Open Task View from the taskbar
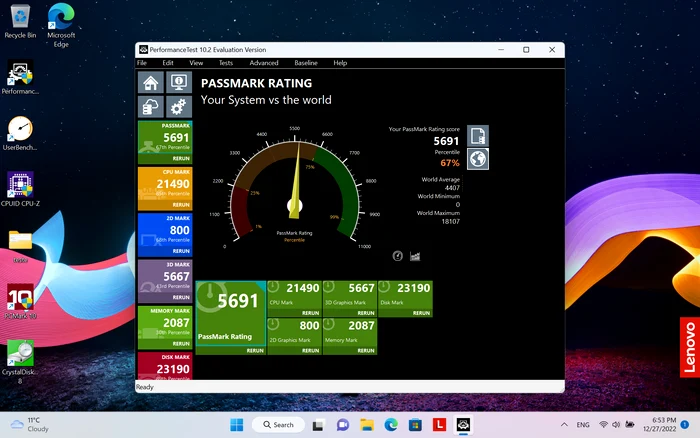This screenshot has width=700, height=438. [318, 425]
